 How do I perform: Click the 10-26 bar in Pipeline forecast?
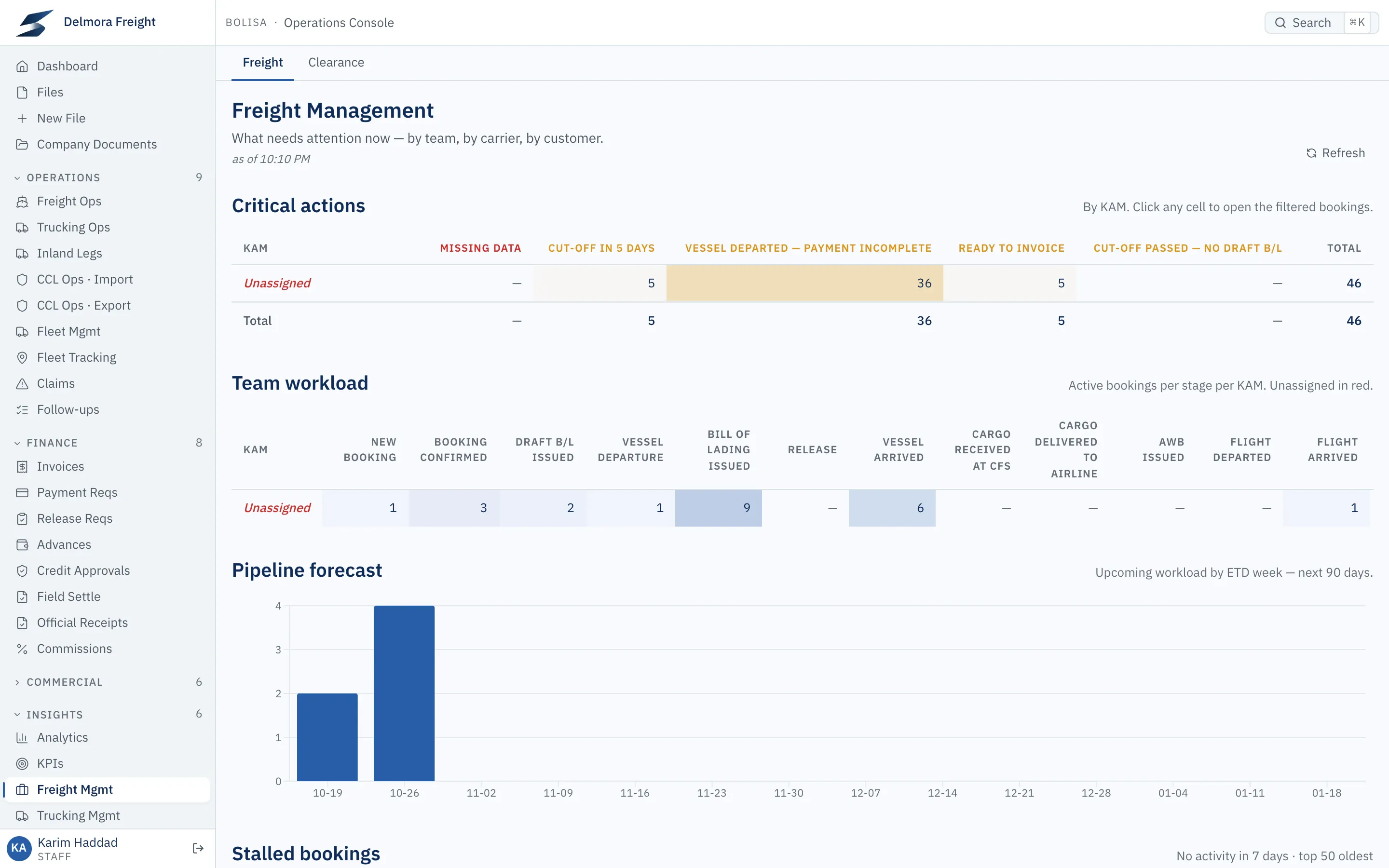click(404, 693)
